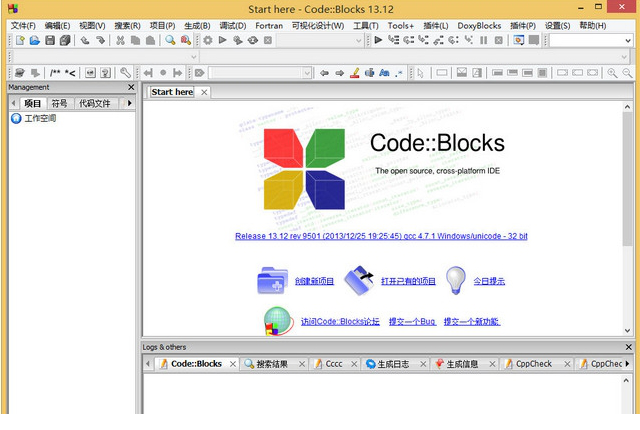Insert a /** block comment via DoxyBlocks
This screenshot has height=430, width=640.
click(x=55, y=73)
